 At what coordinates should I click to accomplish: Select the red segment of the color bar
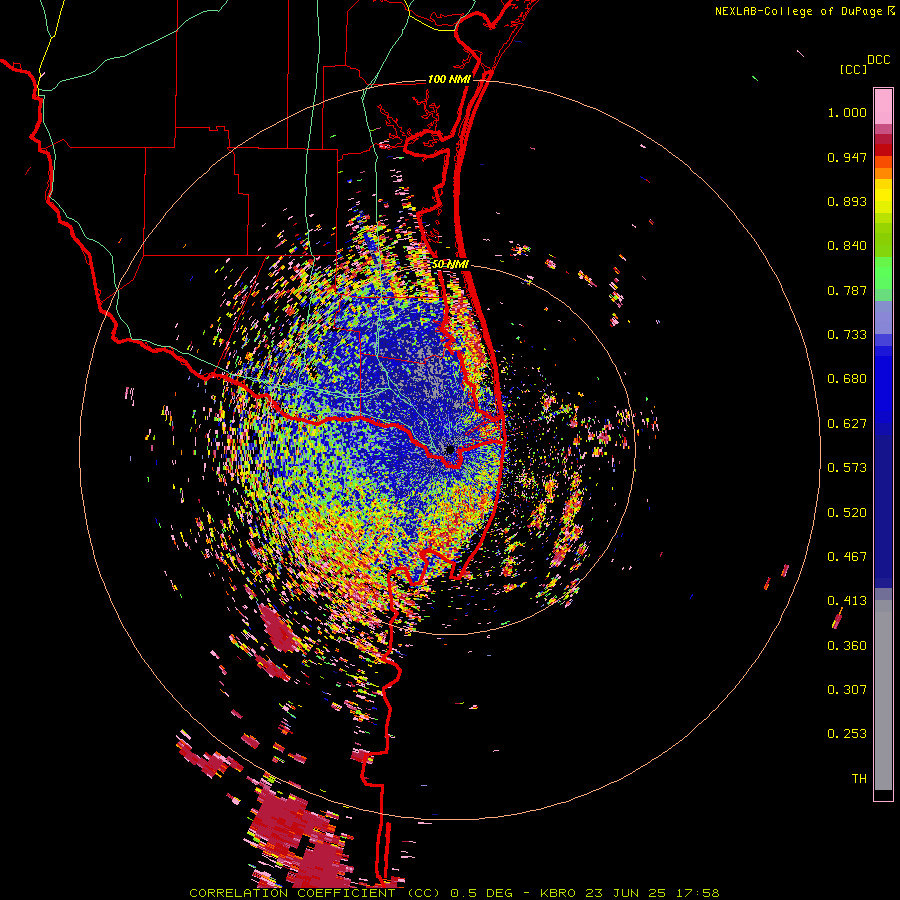point(883,149)
